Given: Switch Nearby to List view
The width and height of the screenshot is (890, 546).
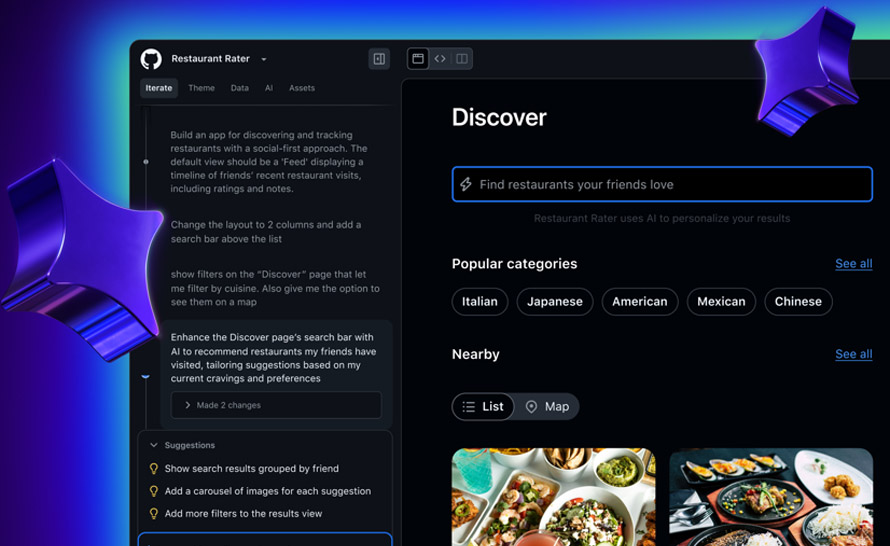Looking at the screenshot, I should click(x=483, y=406).
